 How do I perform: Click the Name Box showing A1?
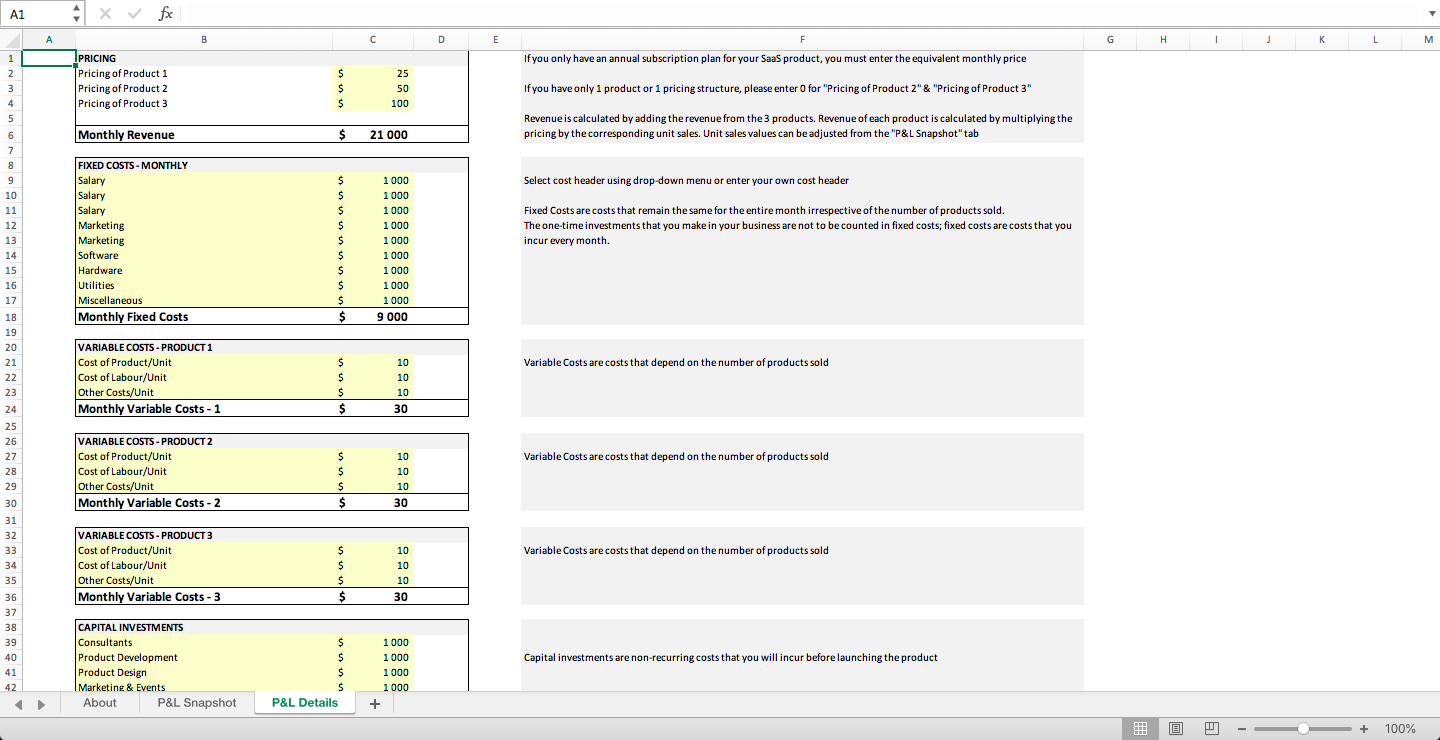coord(36,13)
